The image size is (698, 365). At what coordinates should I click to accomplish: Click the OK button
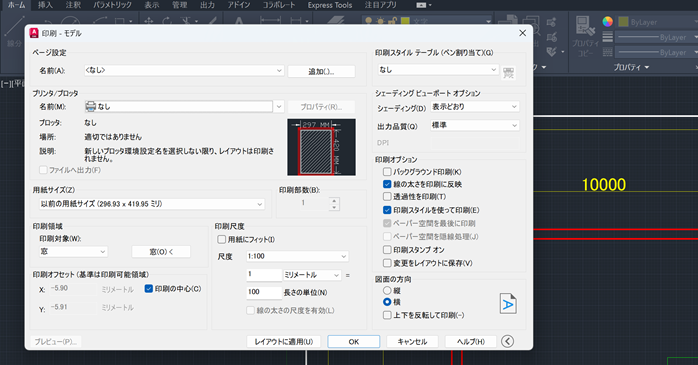(354, 341)
